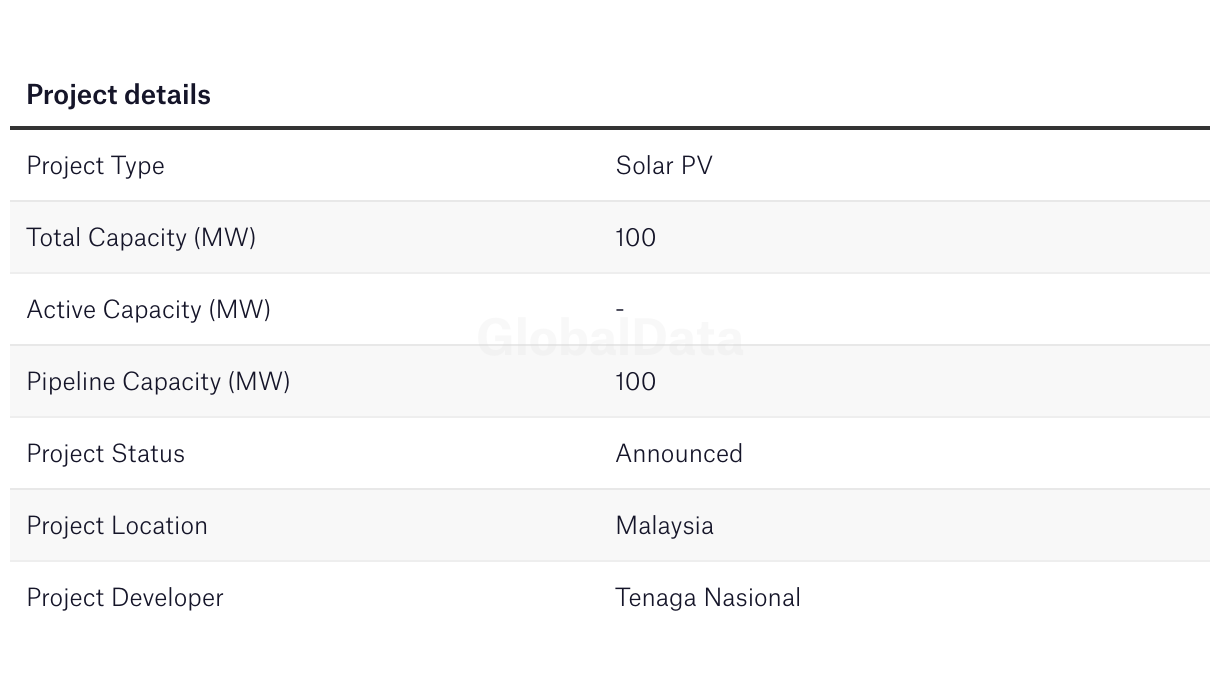Click the Project Location label
This screenshot has height=674, width=1220.
pyautogui.click(x=117, y=526)
